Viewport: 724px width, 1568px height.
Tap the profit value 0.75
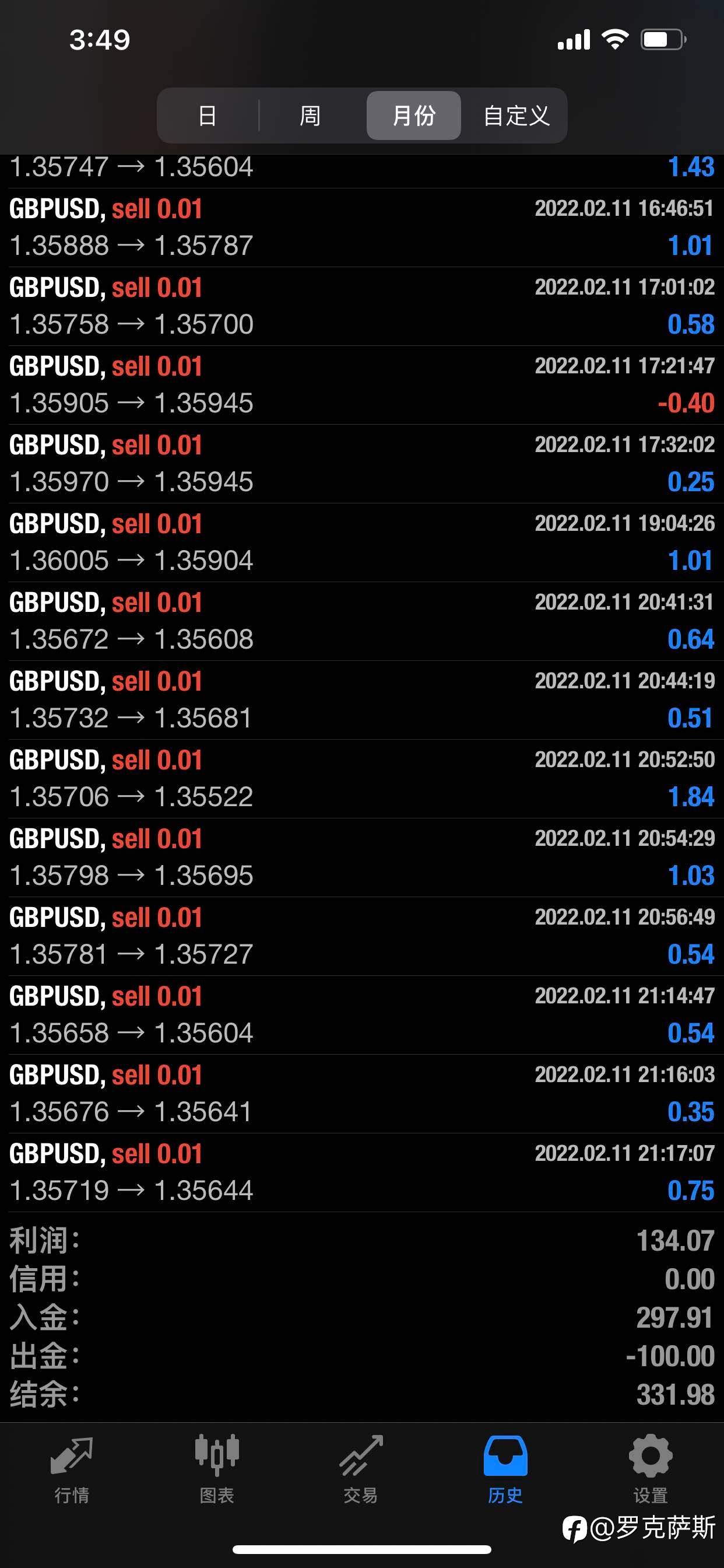(691, 1191)
